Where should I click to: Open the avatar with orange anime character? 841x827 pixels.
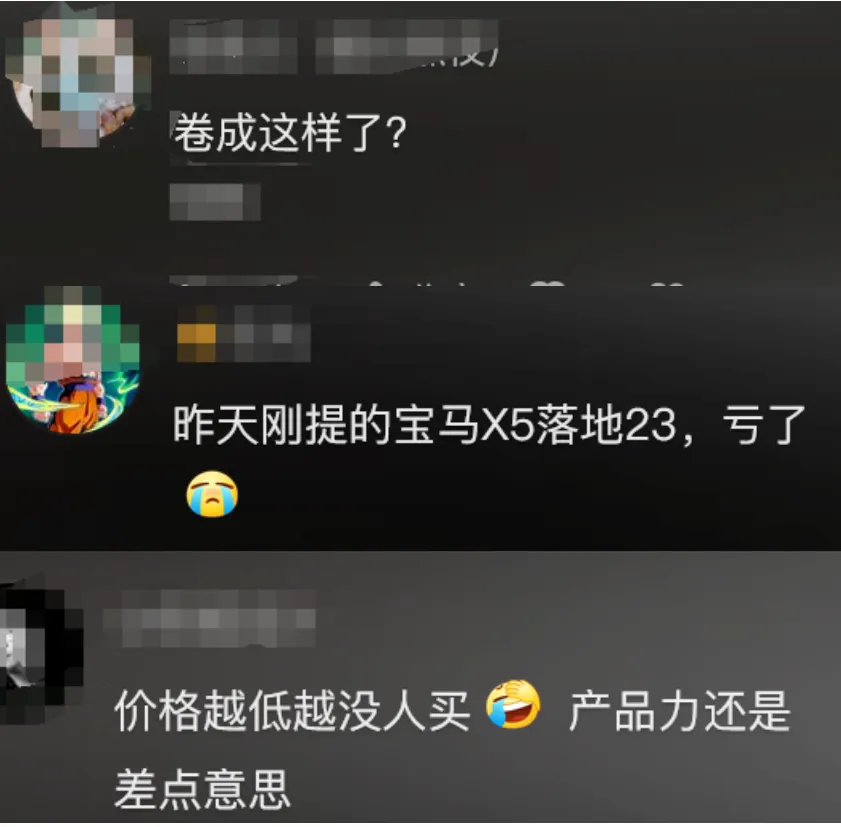coord(73,360)
